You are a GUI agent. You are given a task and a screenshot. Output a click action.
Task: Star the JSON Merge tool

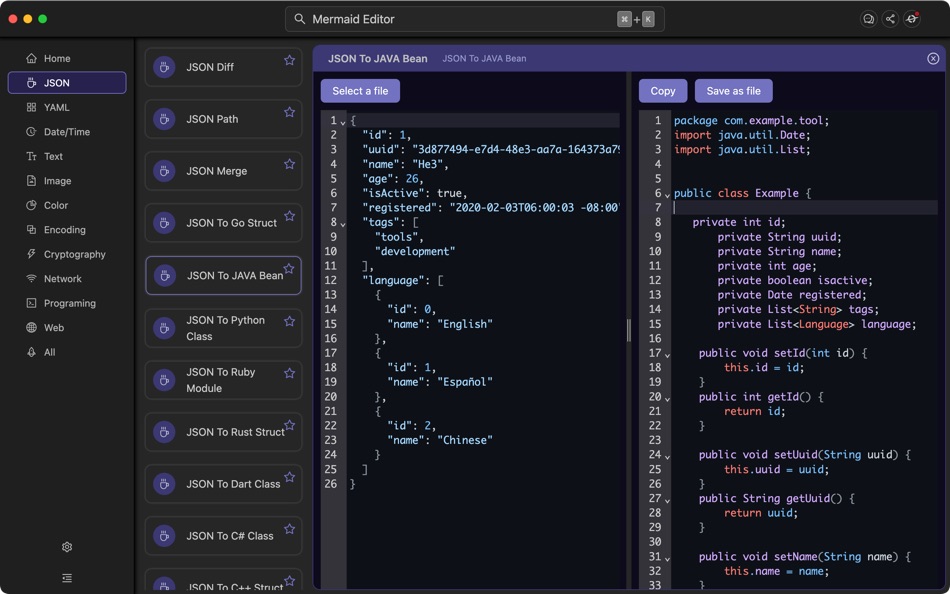290,164
